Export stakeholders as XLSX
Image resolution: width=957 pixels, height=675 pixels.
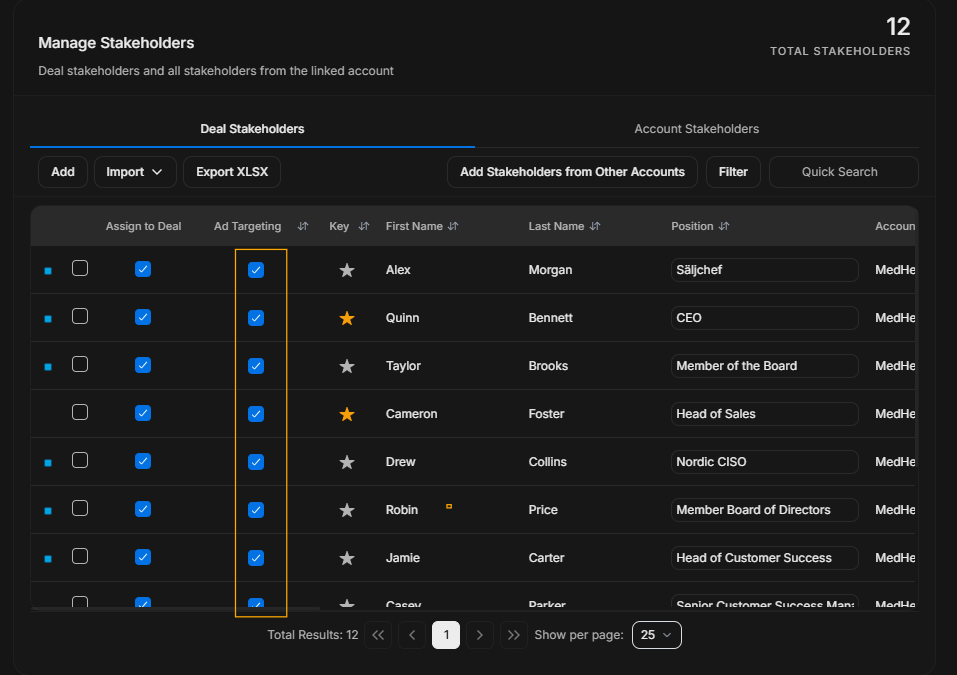(232, 172)
